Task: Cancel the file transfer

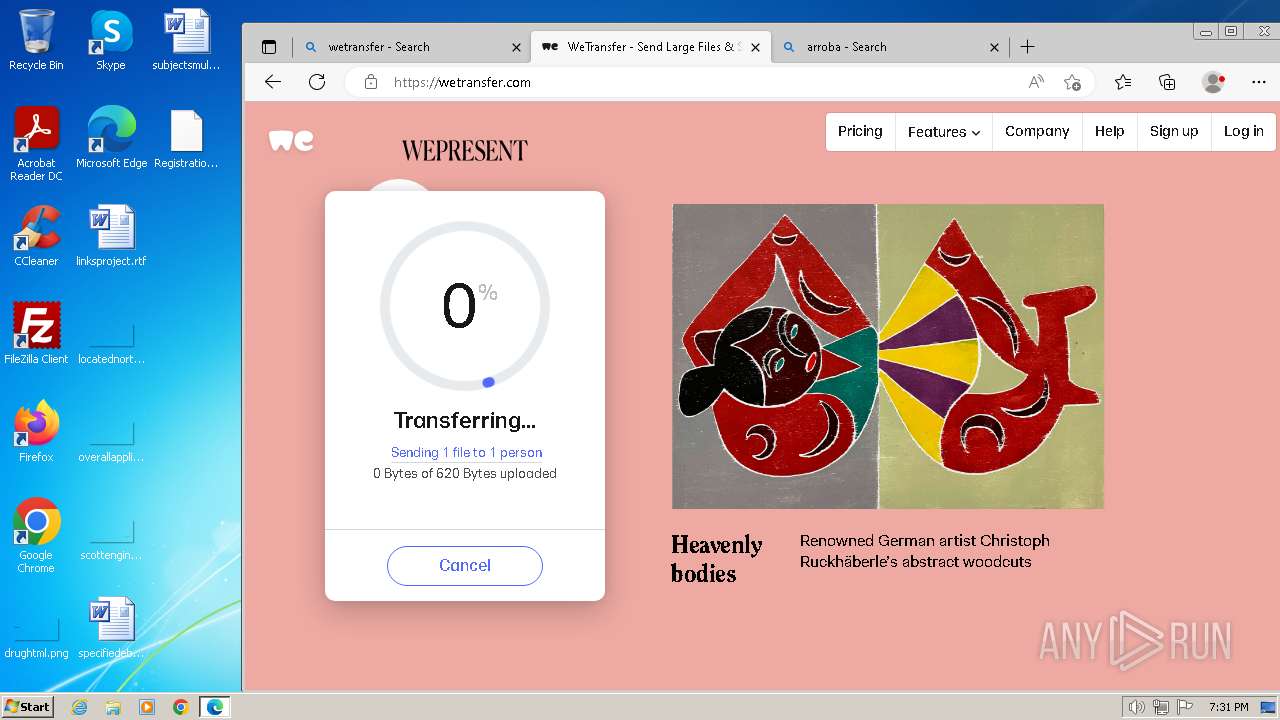Action: [465, 565]
